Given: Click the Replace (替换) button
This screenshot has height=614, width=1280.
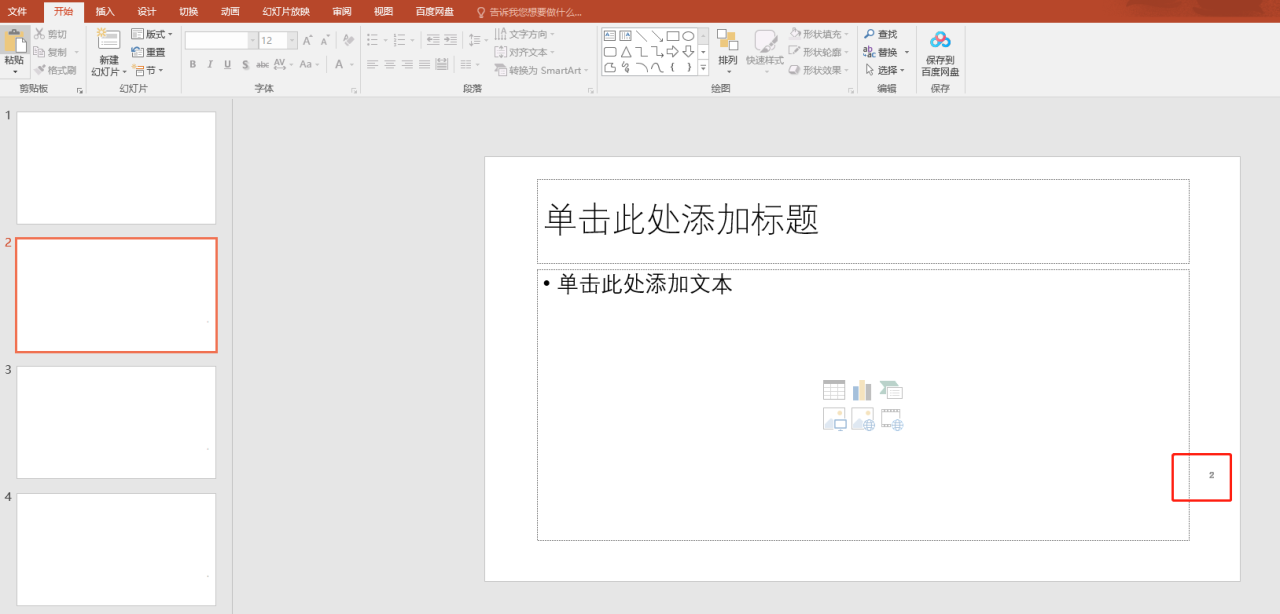Looking at the screenshot, I should [x=886, y=51].
